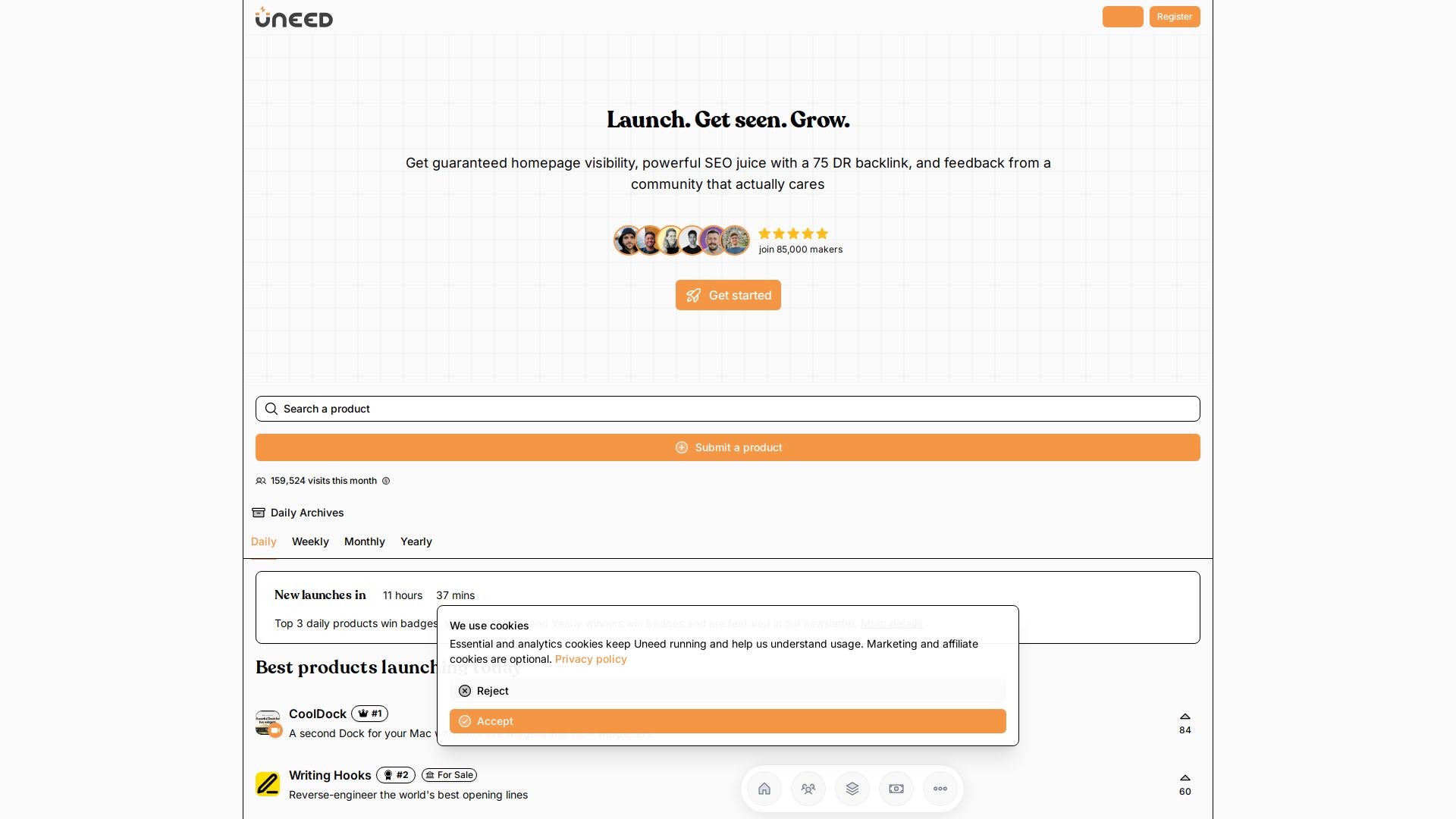Open the community people icon in bottom navigation
Viewport: 1456px width, 819px height.
click(808, 789)
